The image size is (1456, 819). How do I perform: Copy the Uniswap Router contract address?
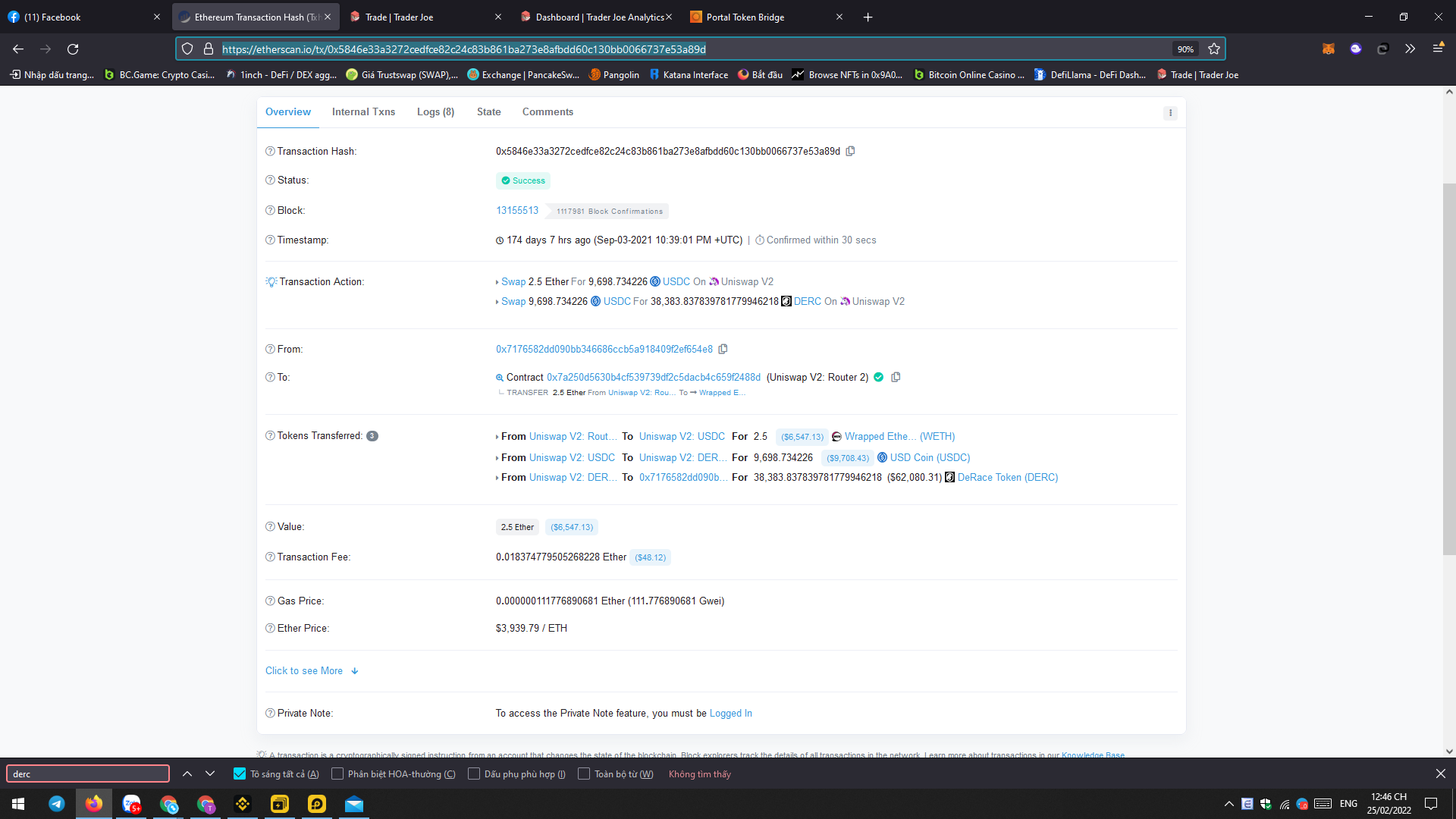[x=896, y=377]
